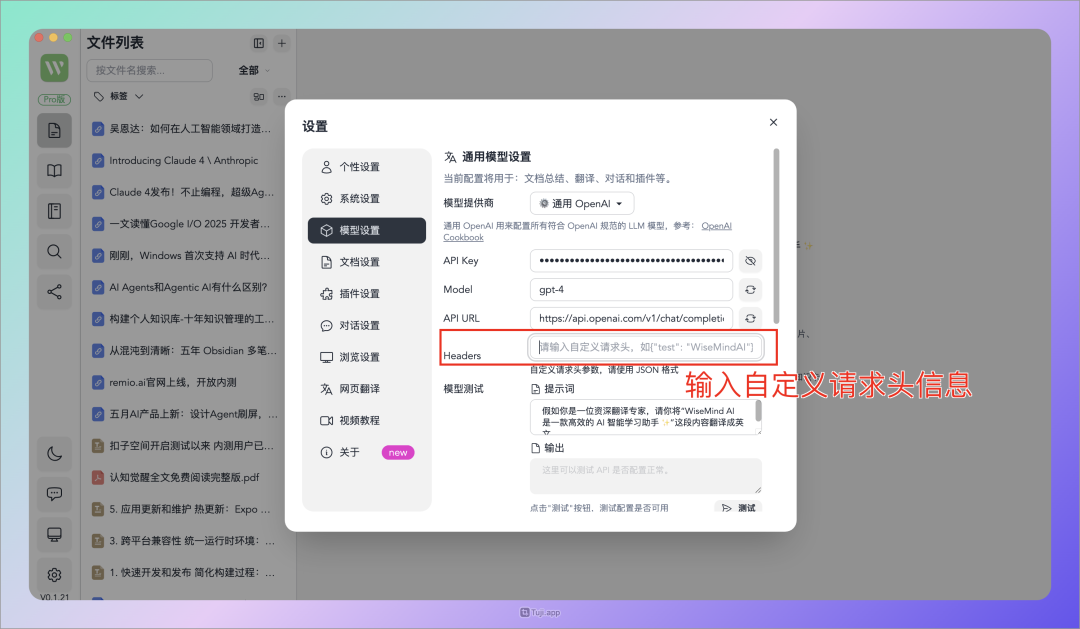
Task: Open the monitor icon in left sidebar
Action: (54, 535)
